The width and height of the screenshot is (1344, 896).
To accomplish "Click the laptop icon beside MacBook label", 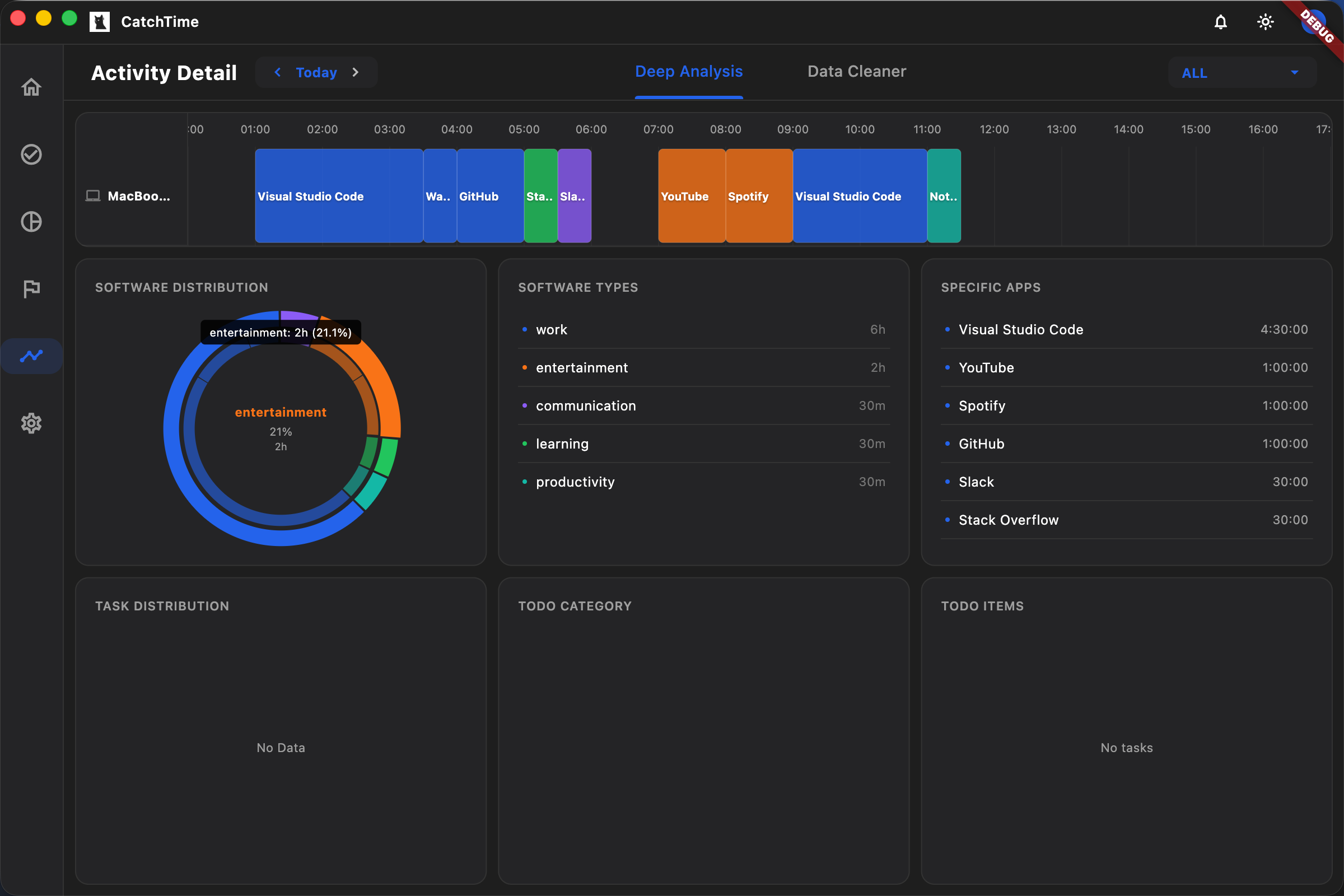I will (94, 195).
